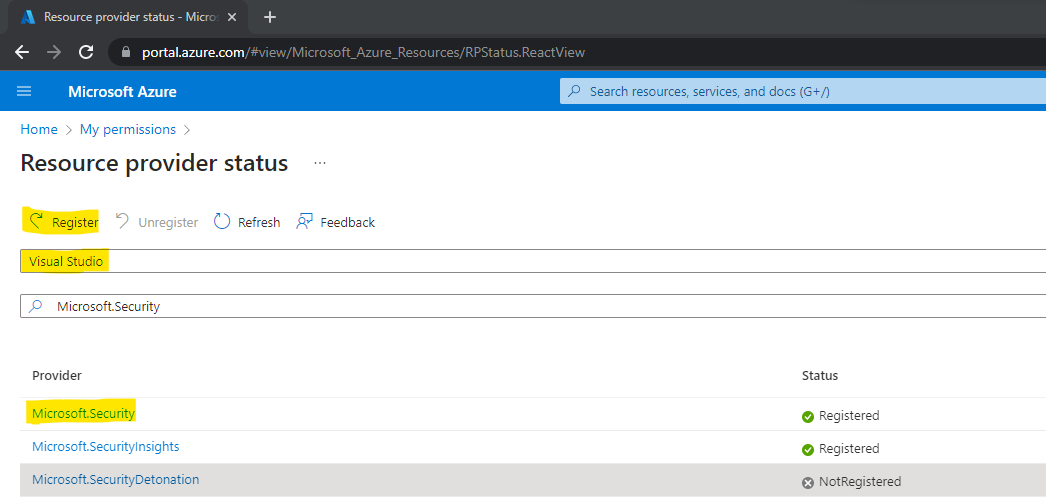
Task: Click the NotRegistered status text
Action: [860, 481]
